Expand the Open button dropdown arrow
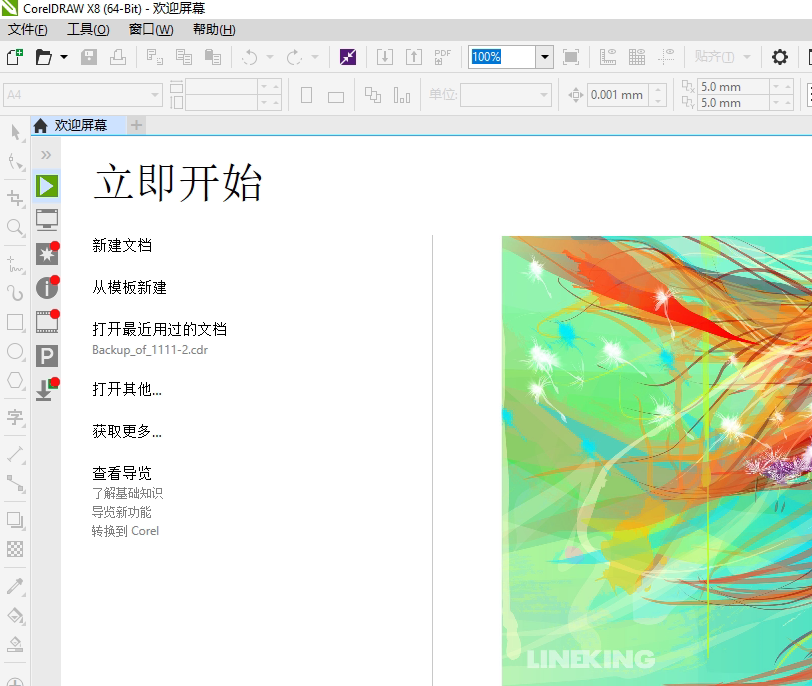Viewport: 812px width, 686px height. point(64,57)
